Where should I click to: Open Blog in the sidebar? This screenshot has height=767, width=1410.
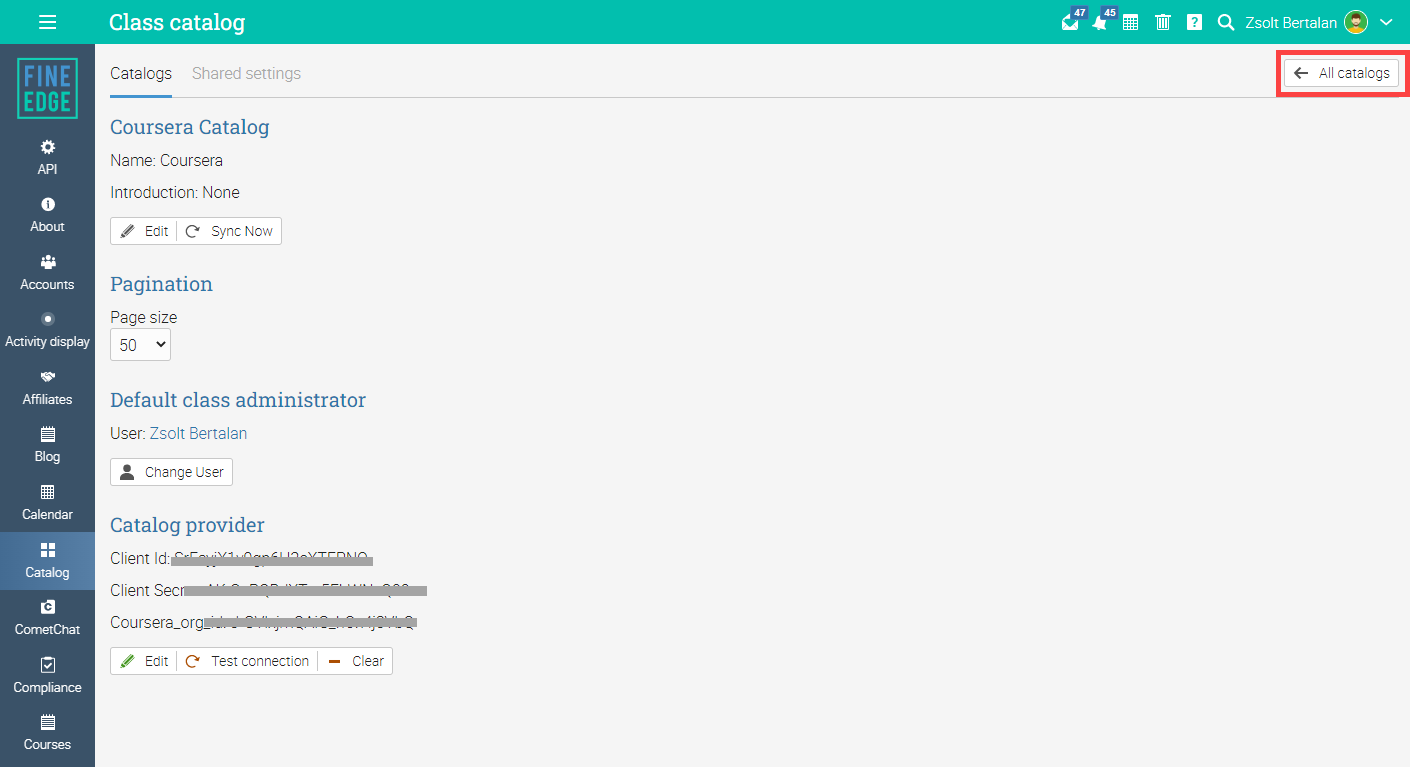(47, 445)
